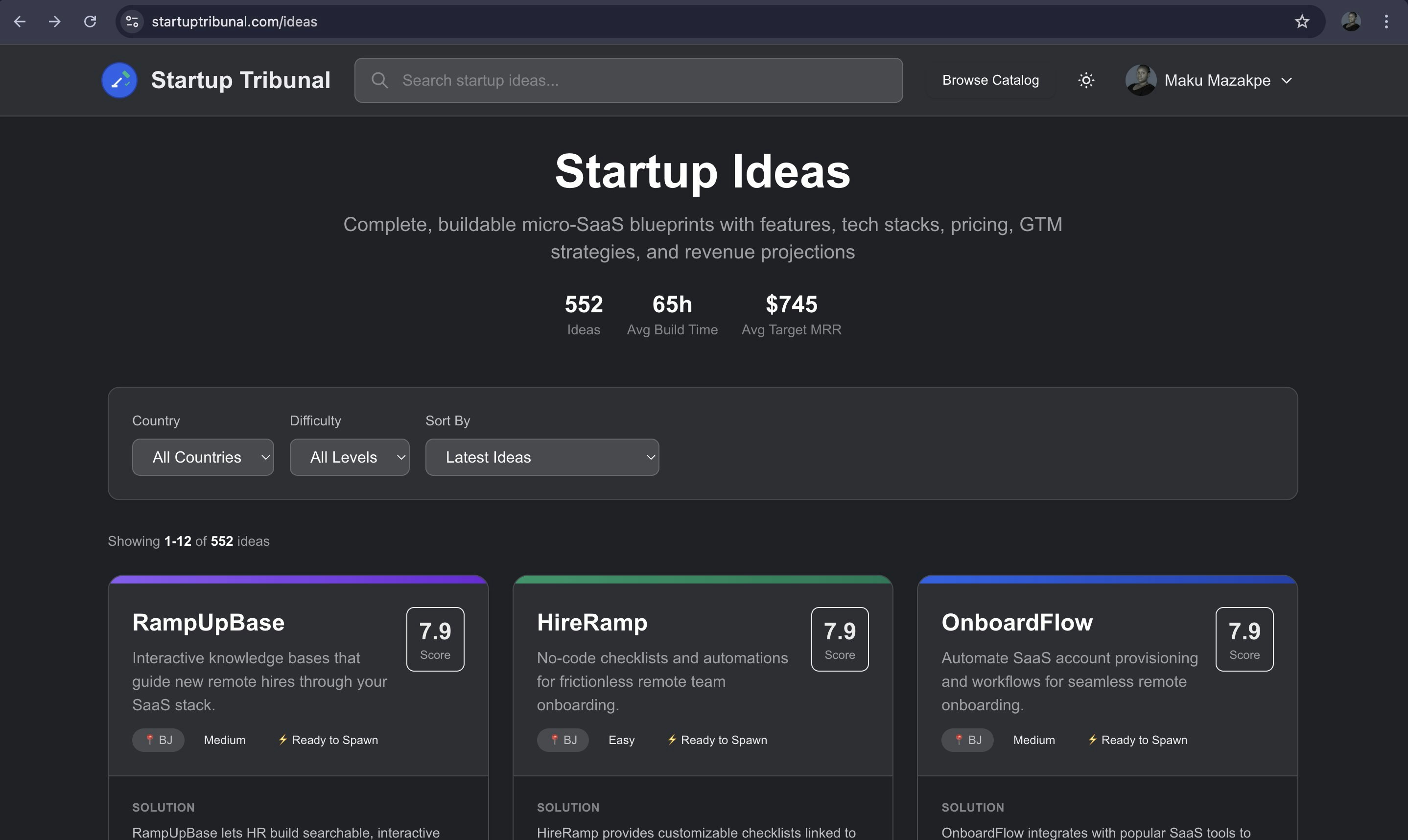This screenshot has width=1408, height=840.
Task: Expand the Latest Ideas sort dropdown
Action: 541,457
